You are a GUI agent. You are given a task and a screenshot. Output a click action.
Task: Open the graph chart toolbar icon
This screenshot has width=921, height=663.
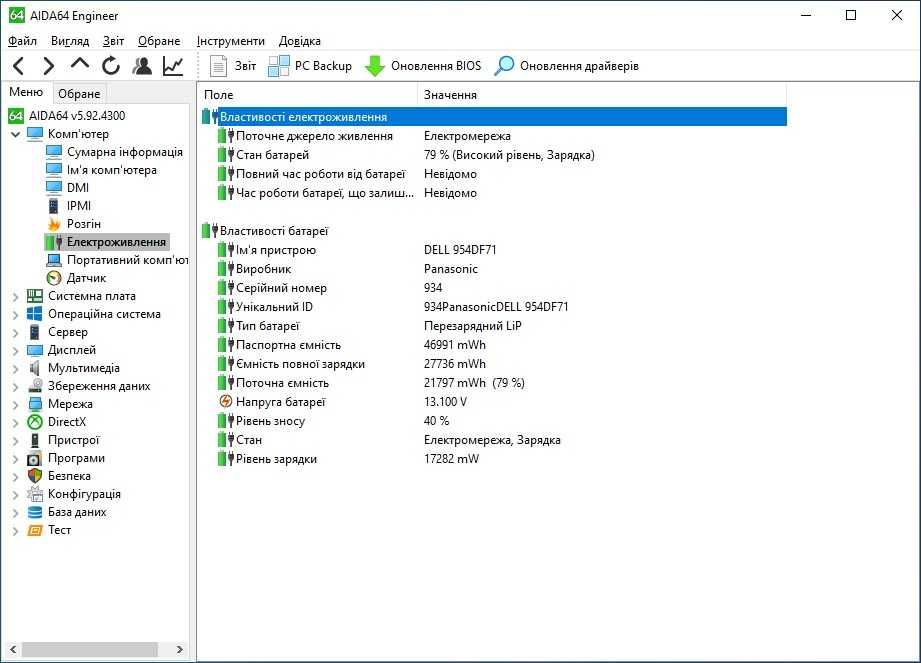173,66
